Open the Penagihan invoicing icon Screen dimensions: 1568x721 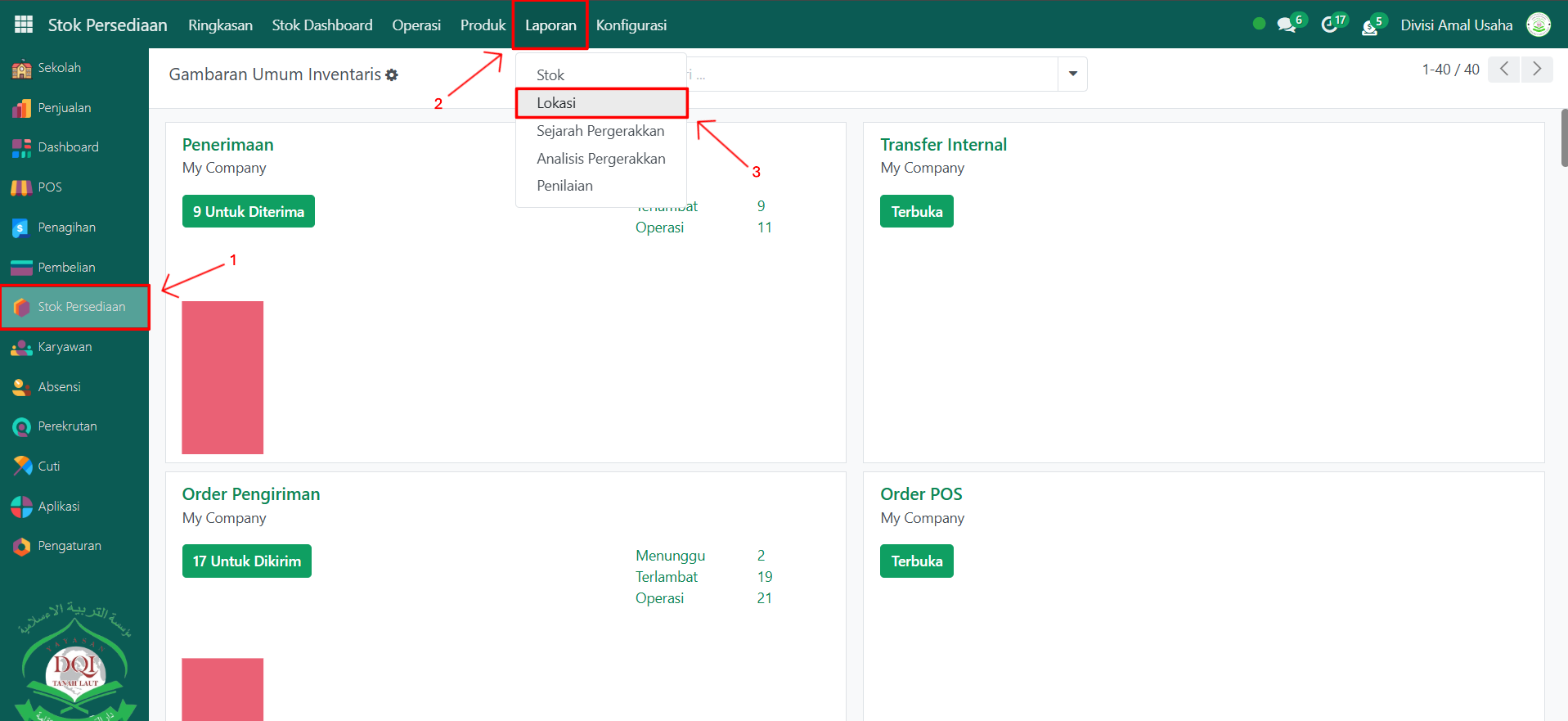click(21, 228)
